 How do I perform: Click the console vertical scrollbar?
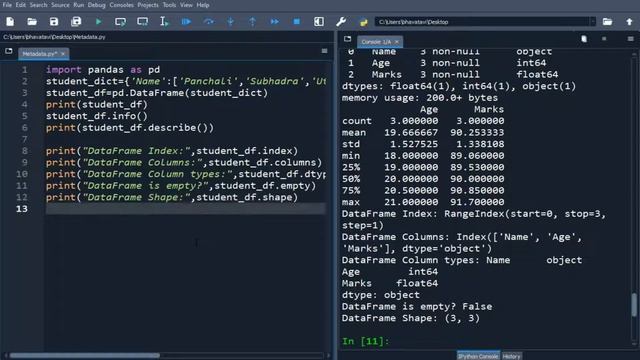click(634, 304)
